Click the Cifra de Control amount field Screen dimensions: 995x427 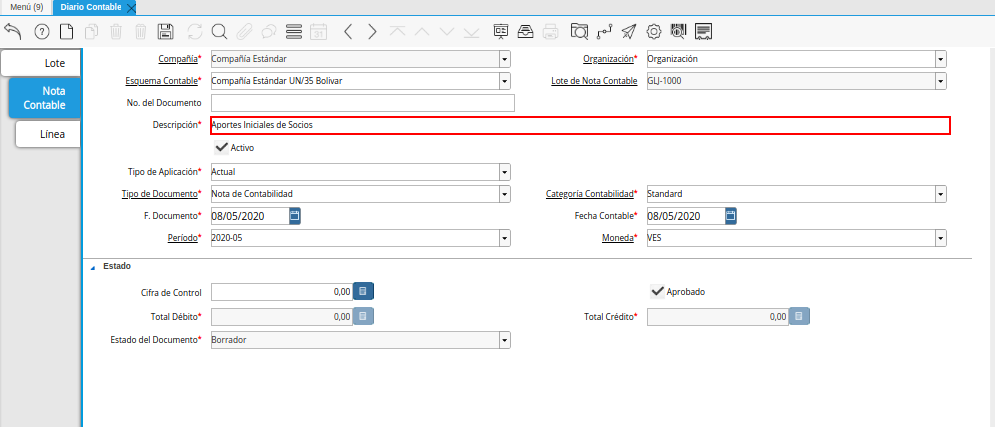282,292
